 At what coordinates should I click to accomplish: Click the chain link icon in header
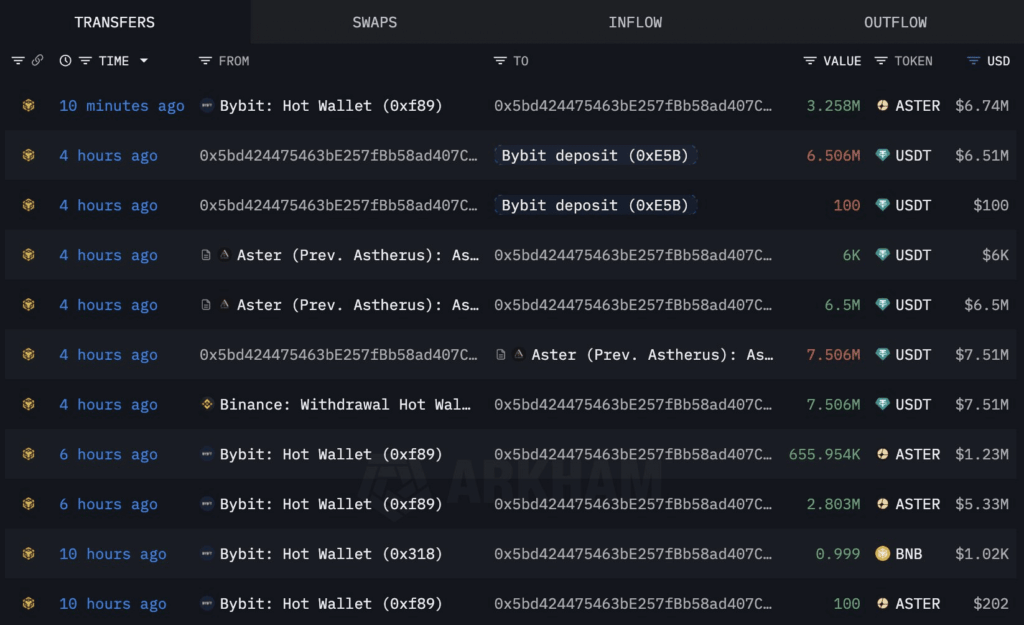coord(38,61)
